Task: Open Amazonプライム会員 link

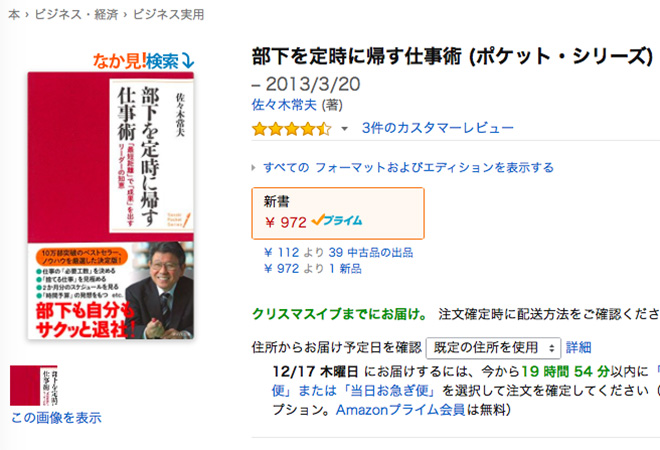Action: tap(400, 410)
